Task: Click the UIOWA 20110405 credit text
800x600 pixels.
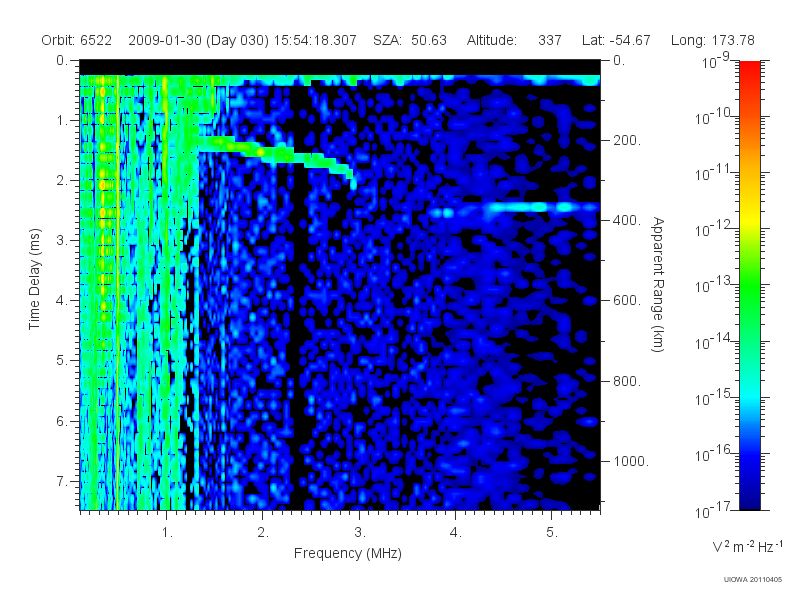Action: [x=753, y=580]
